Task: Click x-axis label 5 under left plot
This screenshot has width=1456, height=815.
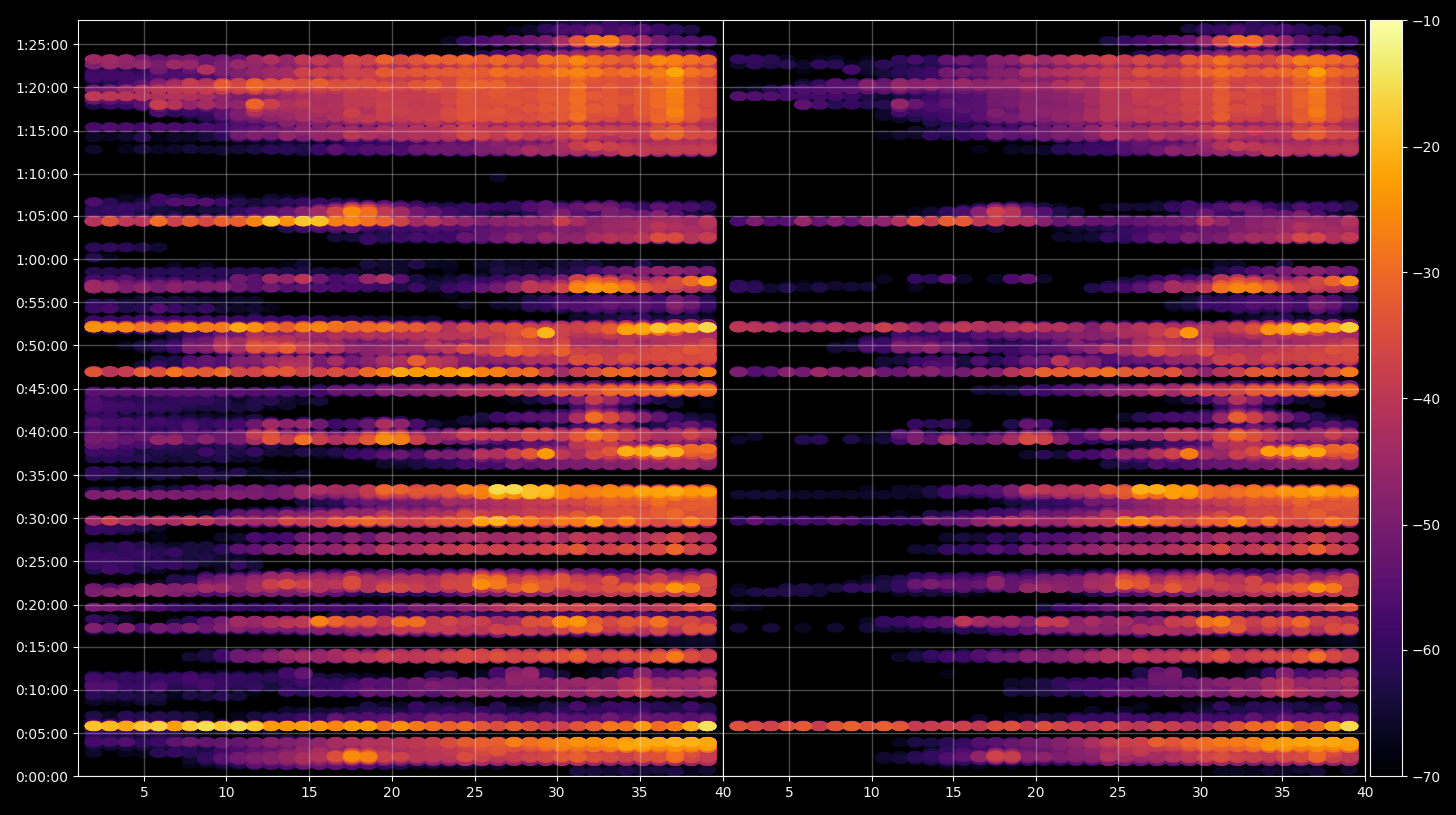Action: tap(144, 793)
